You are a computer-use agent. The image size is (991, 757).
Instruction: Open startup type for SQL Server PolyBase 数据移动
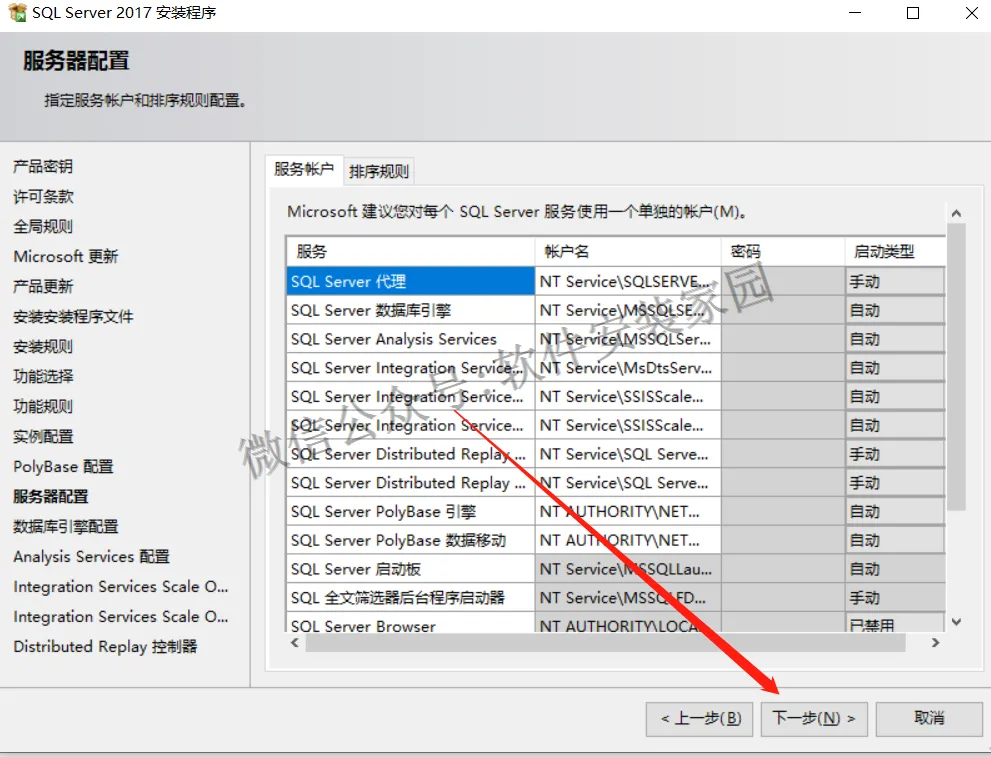pyautogui.click(x=895, y=540)
